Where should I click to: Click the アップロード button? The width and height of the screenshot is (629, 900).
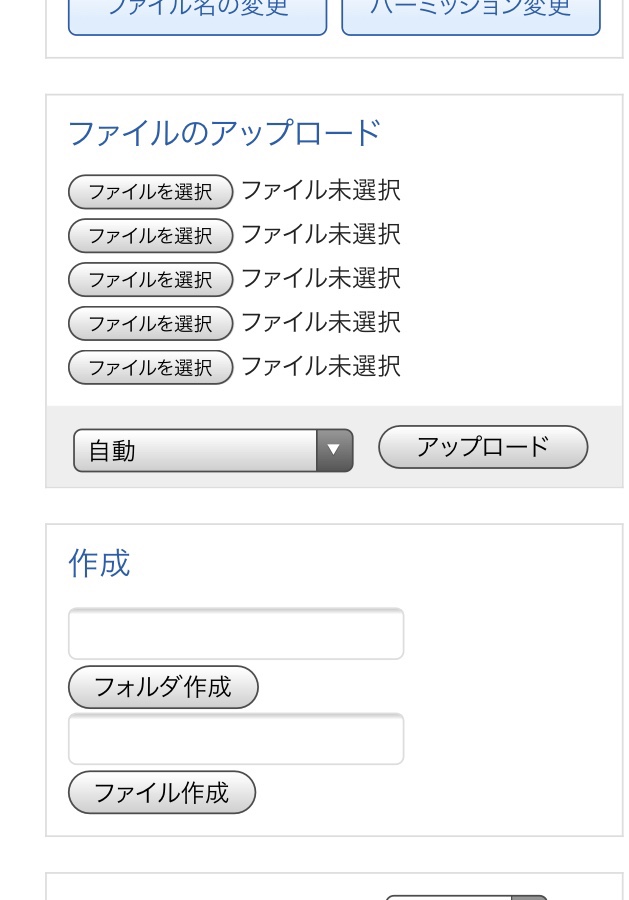coord(483,447)
